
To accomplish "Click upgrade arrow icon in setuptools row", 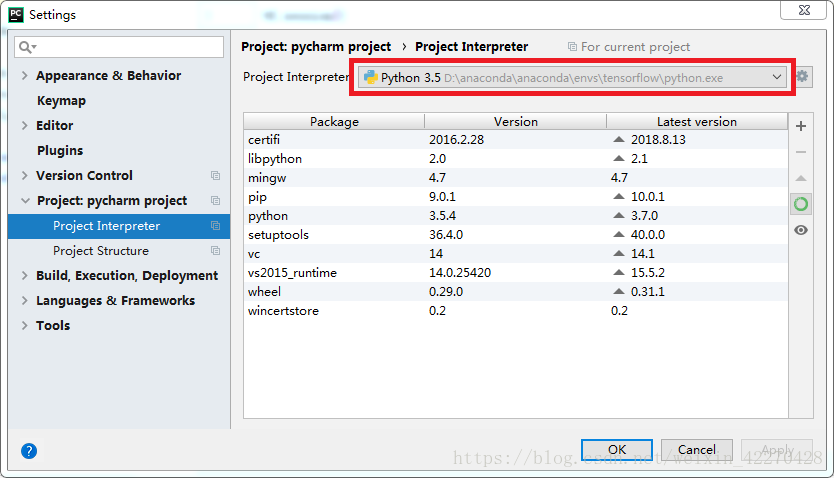I will click(619, 234).
